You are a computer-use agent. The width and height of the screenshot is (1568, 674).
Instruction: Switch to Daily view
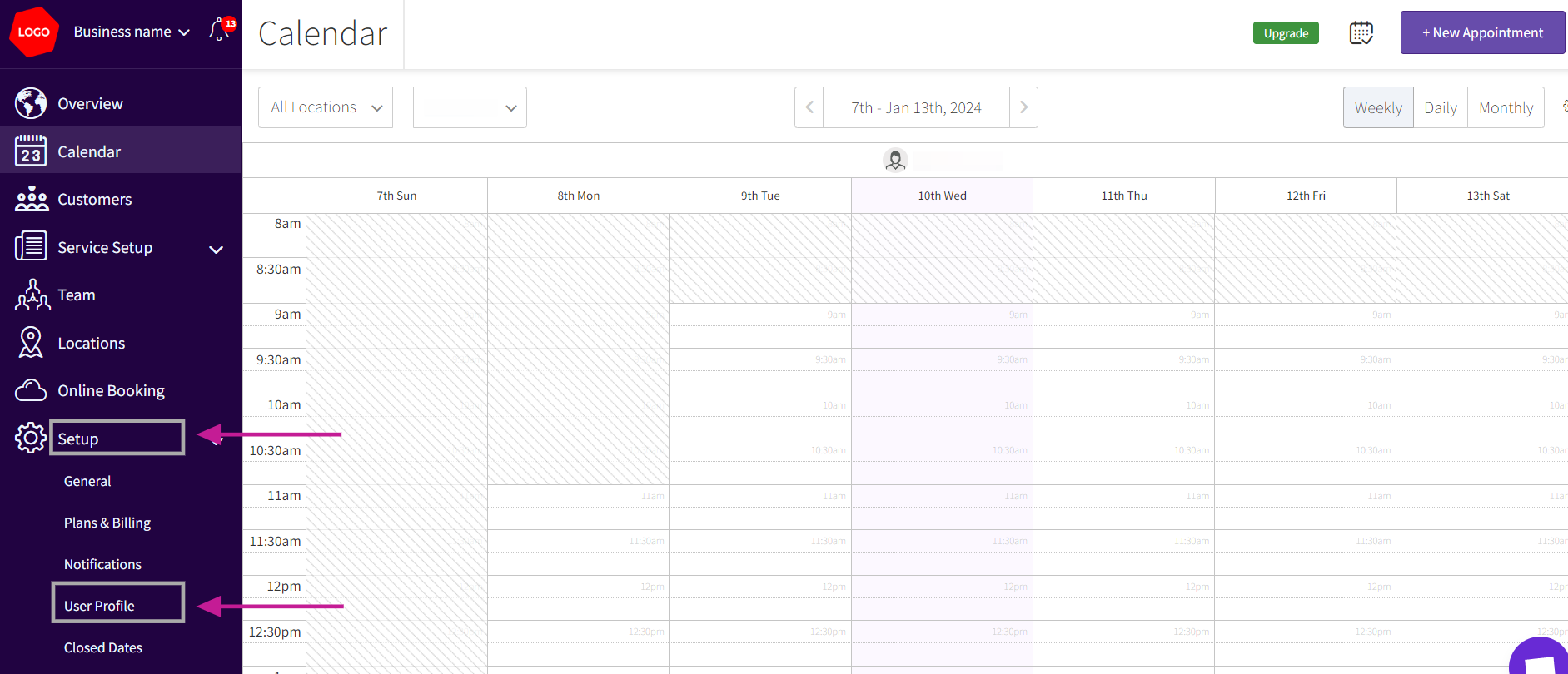1440,107
